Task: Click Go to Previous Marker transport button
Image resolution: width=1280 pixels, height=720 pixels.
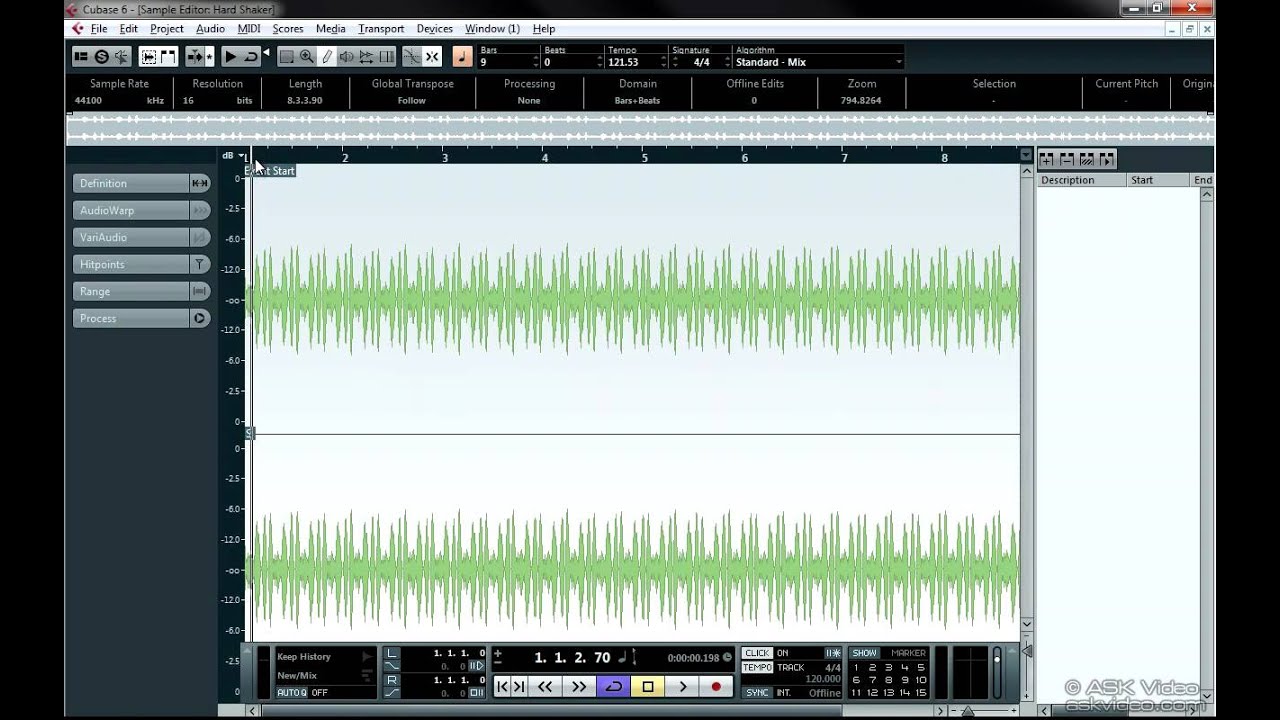Action: coord(502,686)
